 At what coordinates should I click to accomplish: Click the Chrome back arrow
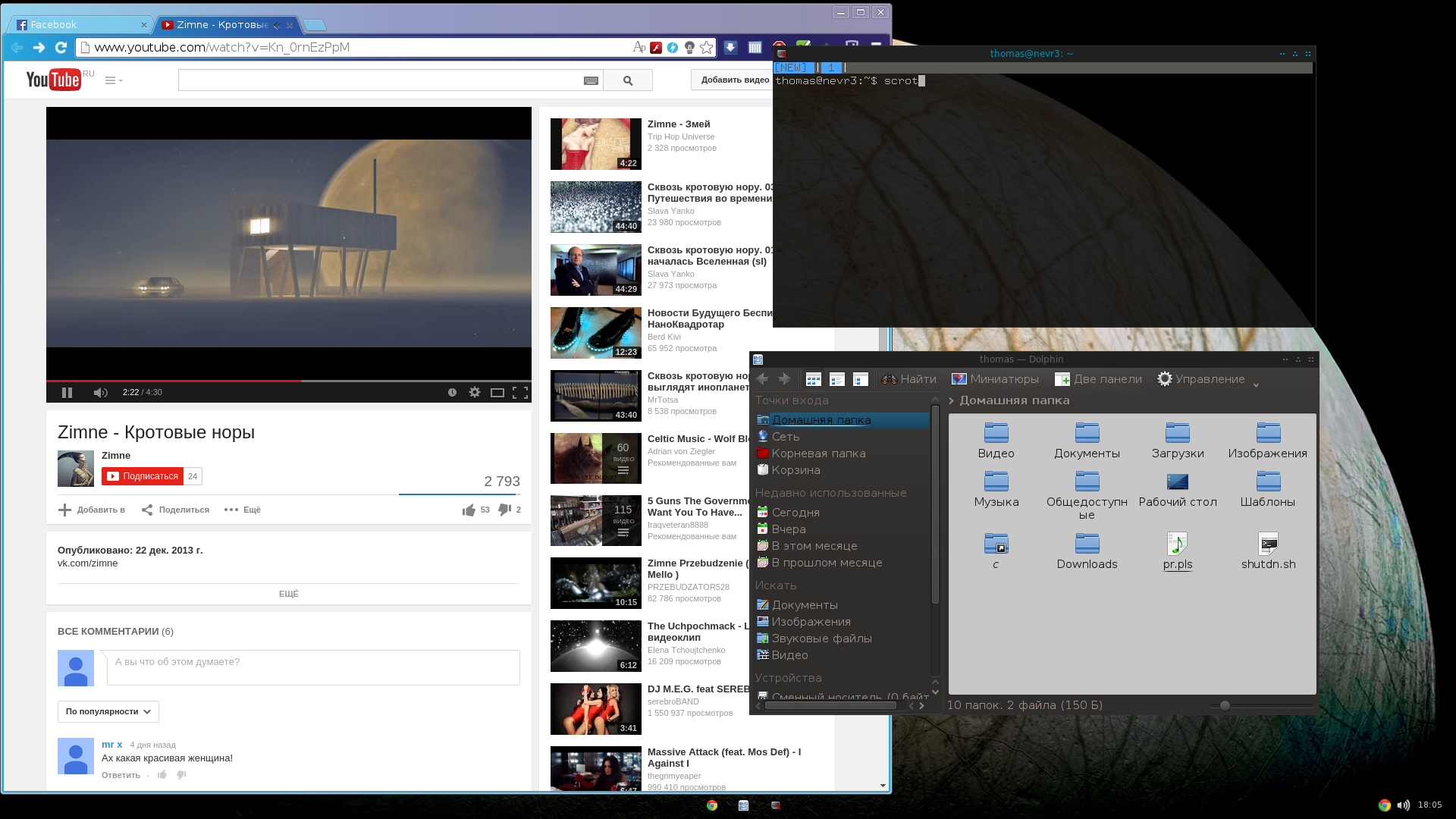(x=17, y=47)
